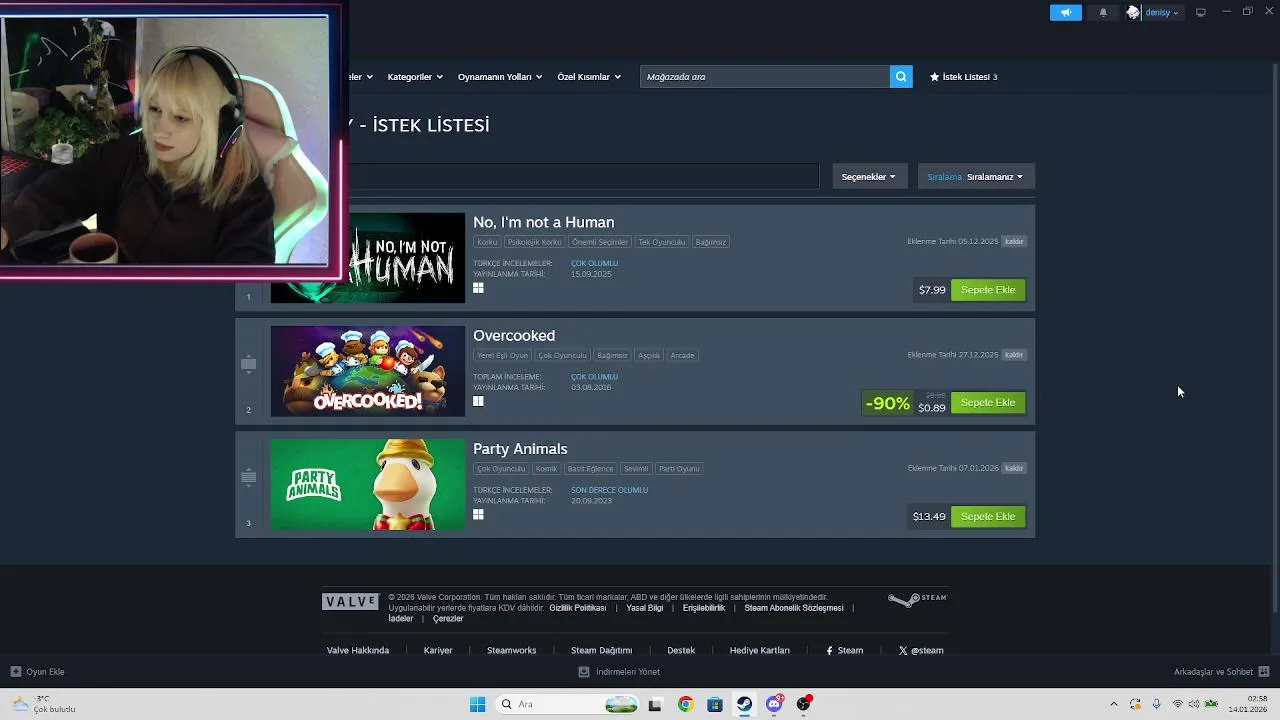
Task: Click the Parti Oyunu tag
Action: coord(679,468)
